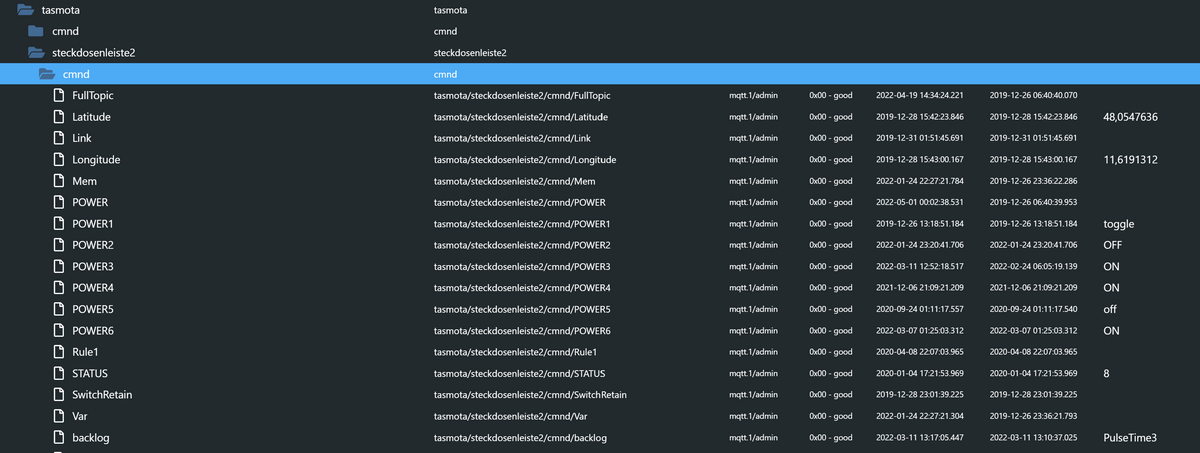Click timestamp 2022-04-19 14:34:24.221 in FullTopic row

pyautogui.click(x=919, y=95)
